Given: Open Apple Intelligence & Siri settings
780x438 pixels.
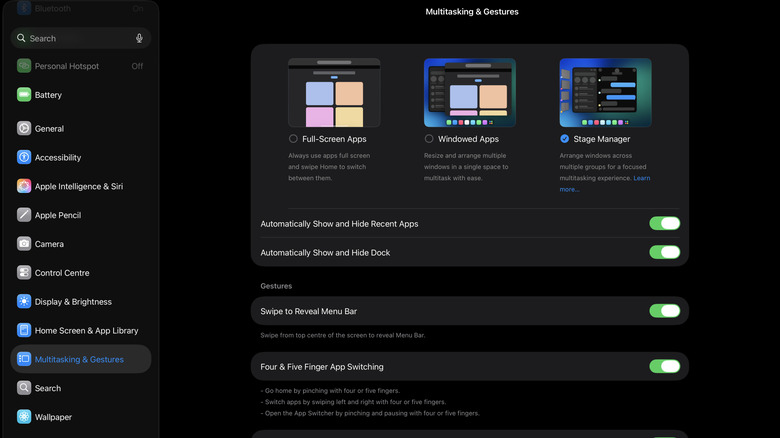Looking at the screenshot, I should tap(81, 186).
